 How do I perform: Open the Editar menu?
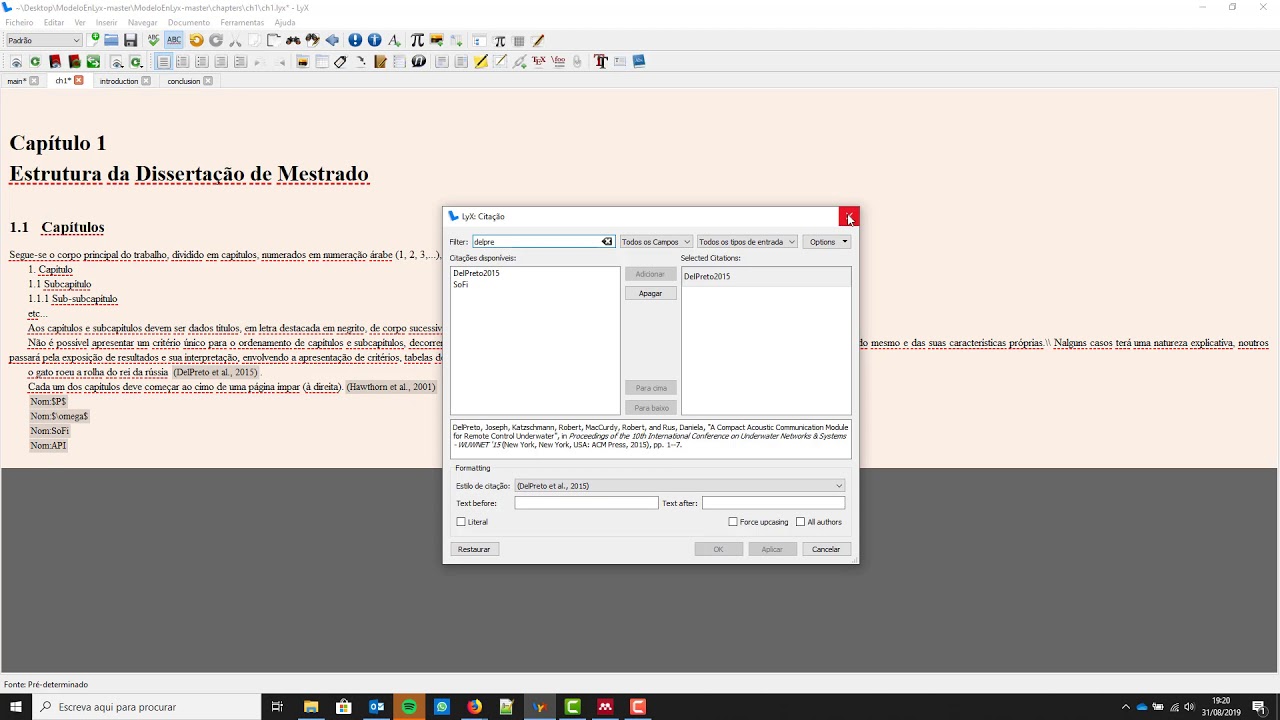54,22
